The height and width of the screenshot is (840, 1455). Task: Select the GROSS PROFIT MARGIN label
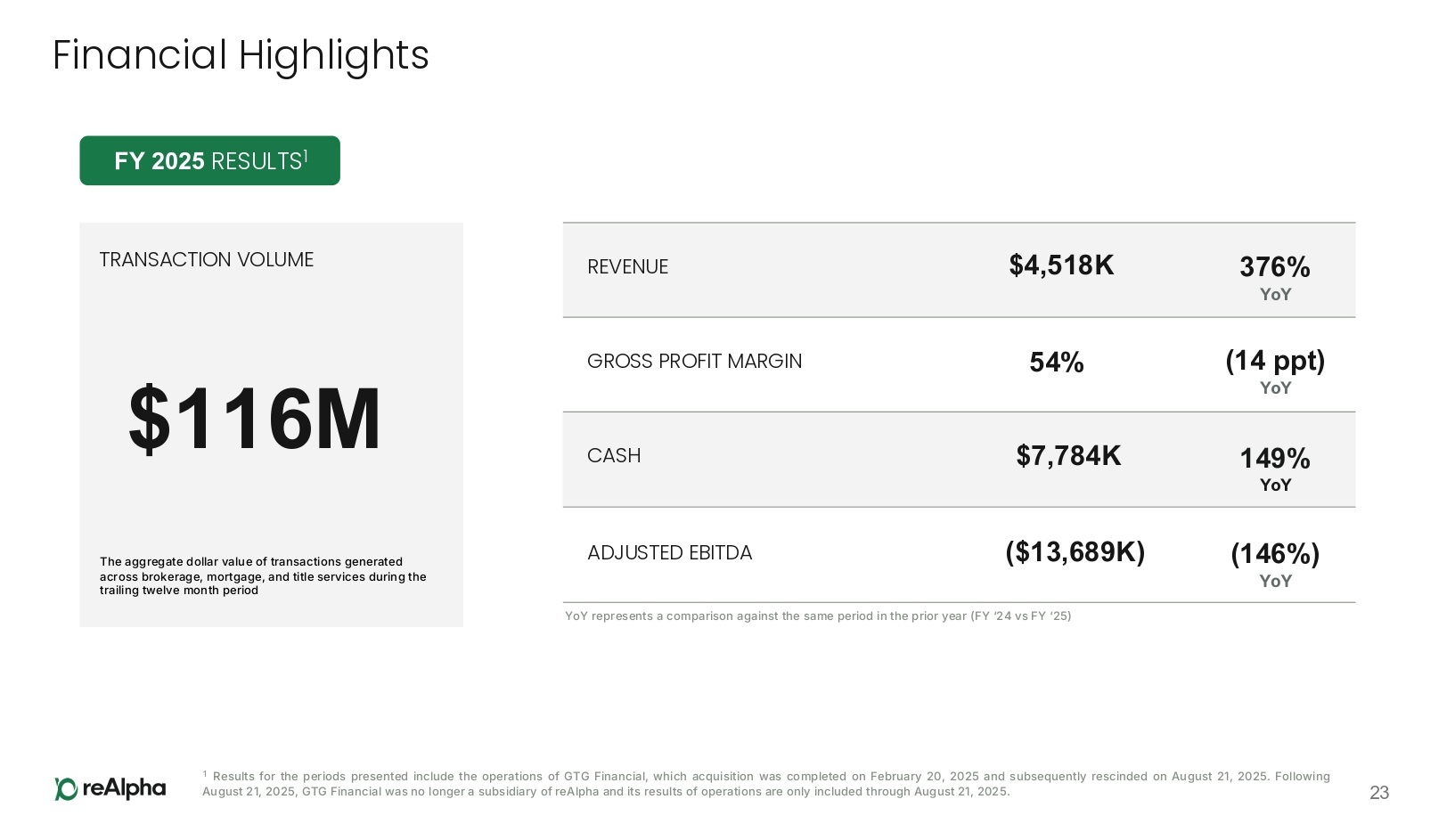[694, 362]
